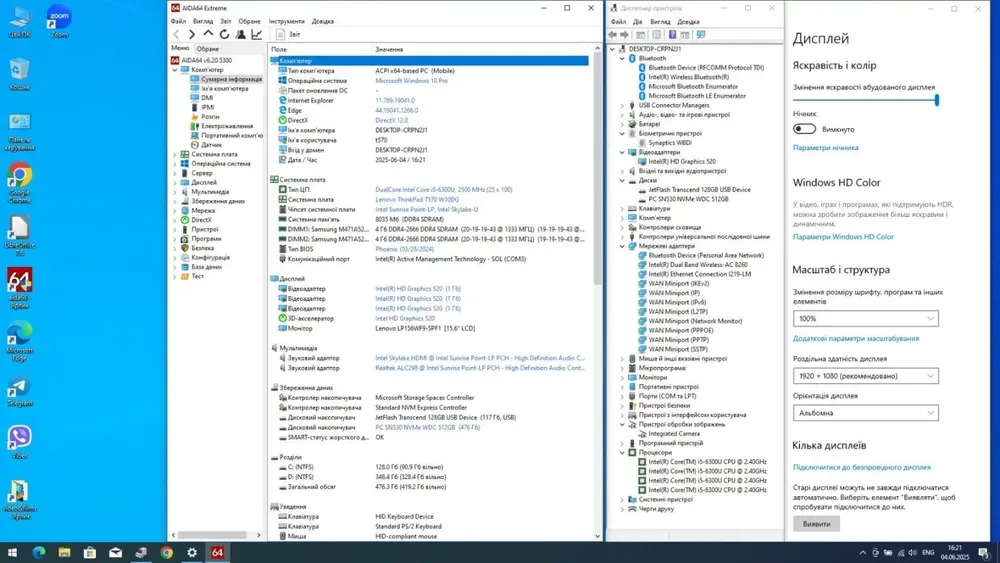Click the Виявити detect button
Viewport: 1000px width, 563px height.
click(x=816, y=524)
